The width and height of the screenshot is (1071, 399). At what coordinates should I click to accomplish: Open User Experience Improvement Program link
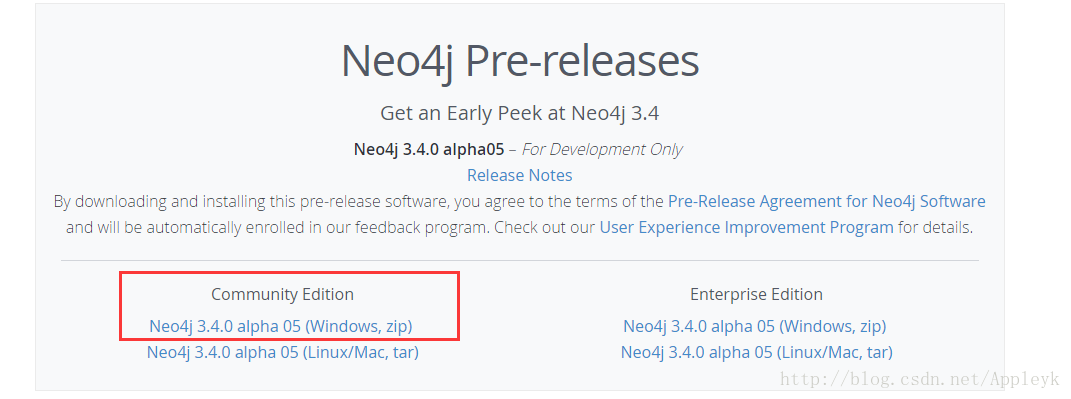pos(746,228)
